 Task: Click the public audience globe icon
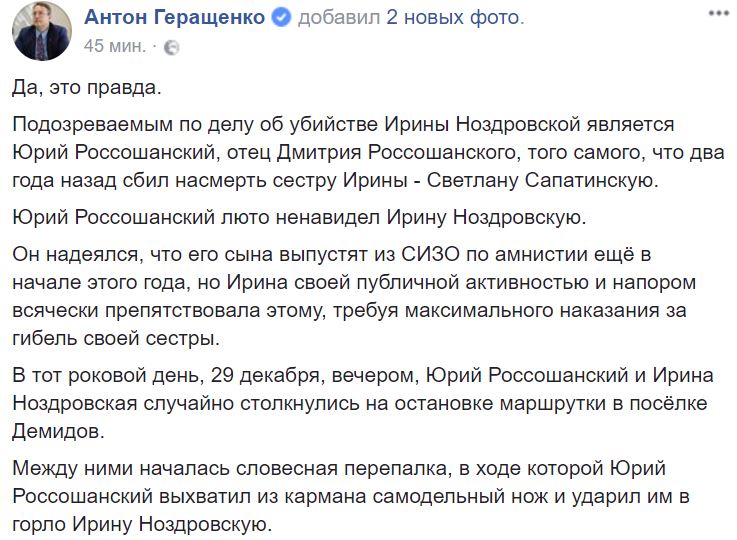[x=171, y=47]
